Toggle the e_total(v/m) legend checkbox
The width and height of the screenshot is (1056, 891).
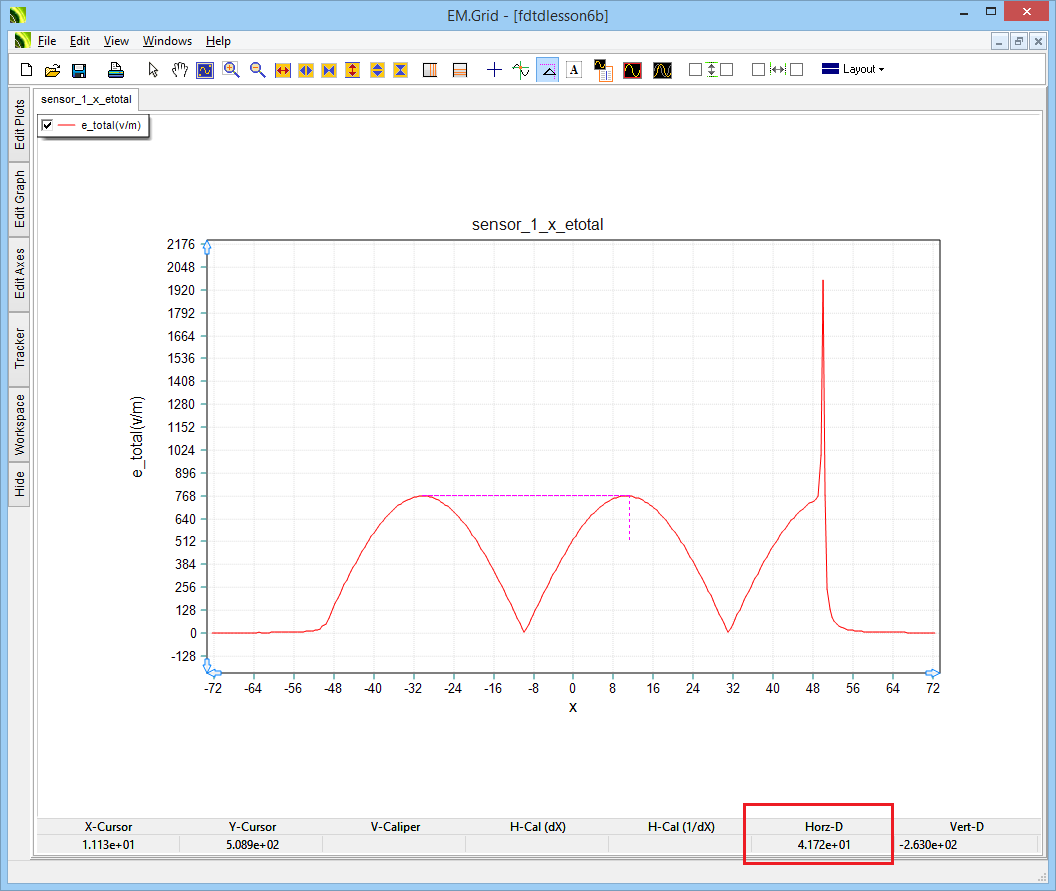pos(47,125)
